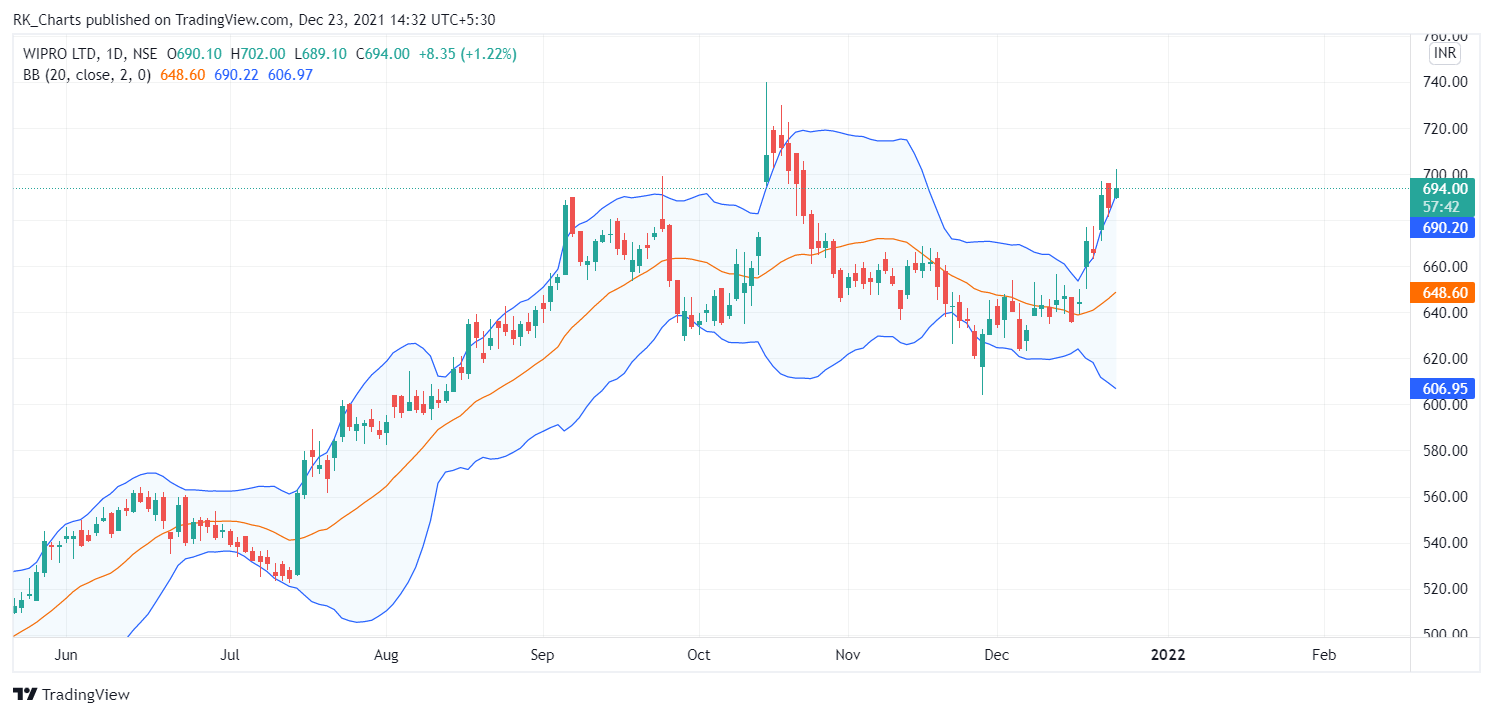This screenshot has height=716, width=1493.
Task: Click the C694.00 close value
Action: pos(381,54)
